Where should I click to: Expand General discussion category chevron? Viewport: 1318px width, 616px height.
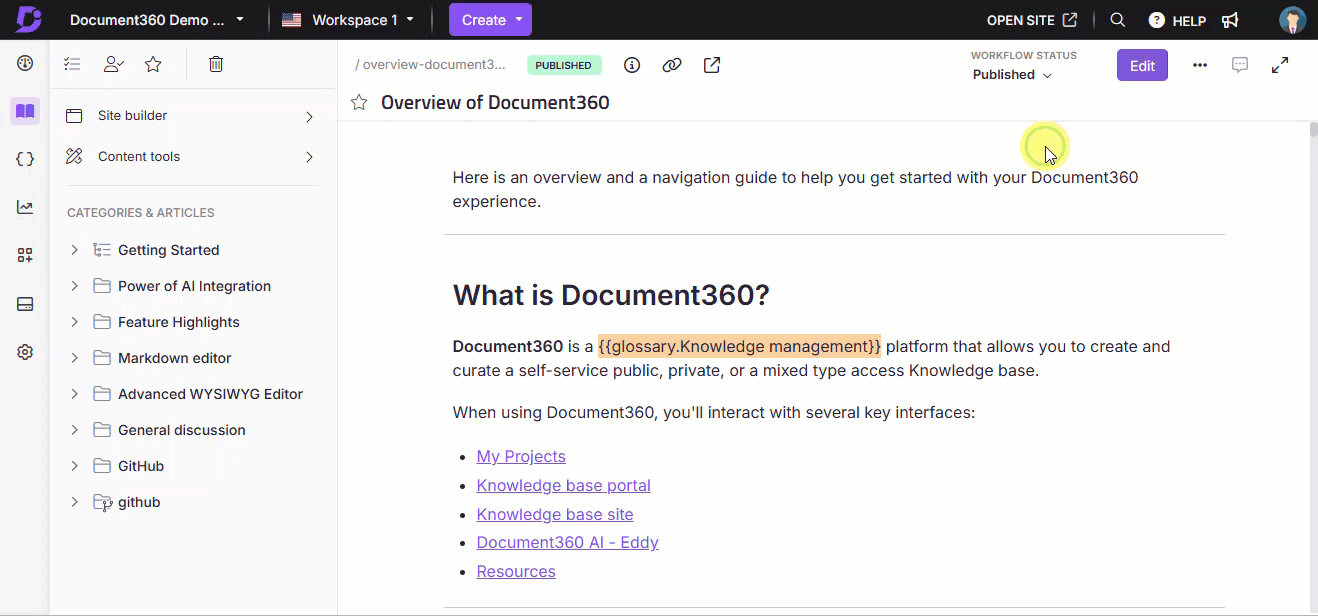pyautogui.click(x=74, y=430)
